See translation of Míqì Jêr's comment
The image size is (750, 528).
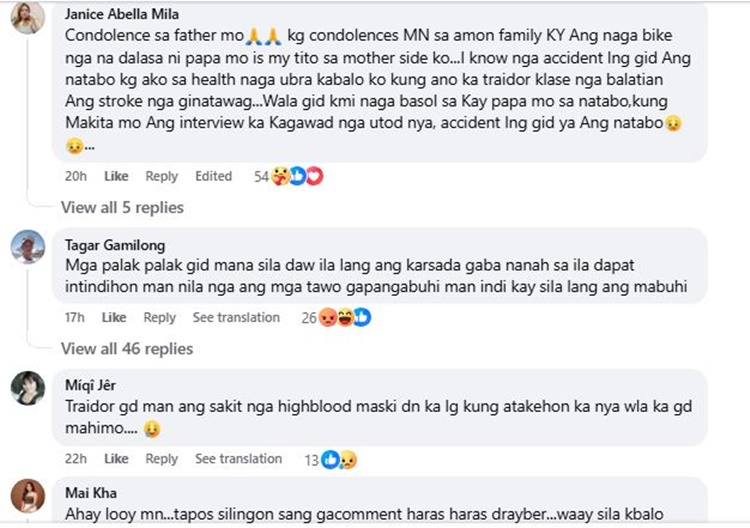tap(238, 459)
